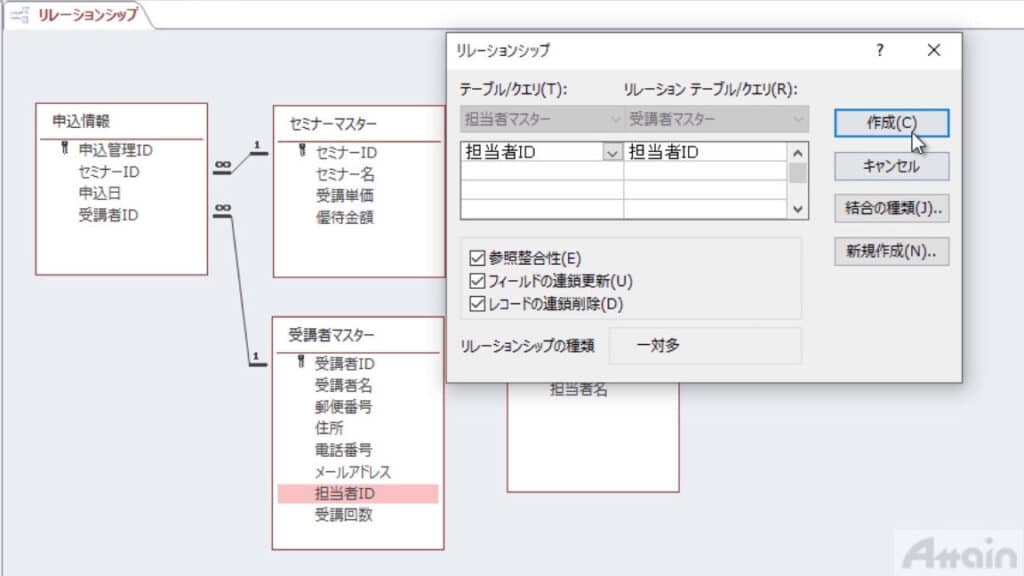The image size is (1024, 576).
Task: Uncheck フィールドの連鎖更新(U) checkbox
Action: point(476,281)
